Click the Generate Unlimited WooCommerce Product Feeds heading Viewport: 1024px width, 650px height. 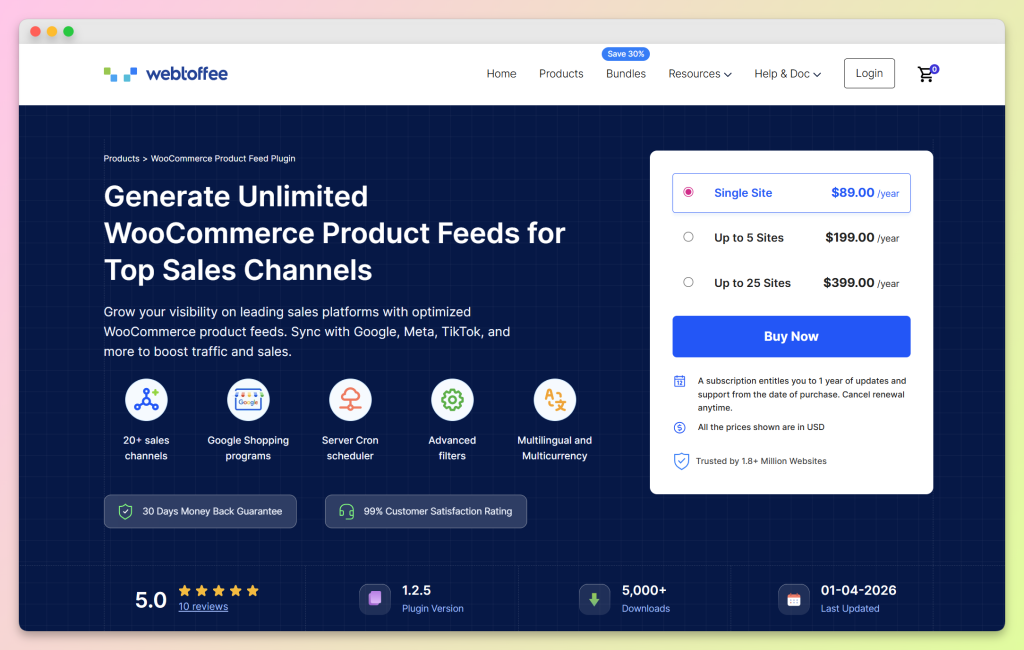coord(334,233)
